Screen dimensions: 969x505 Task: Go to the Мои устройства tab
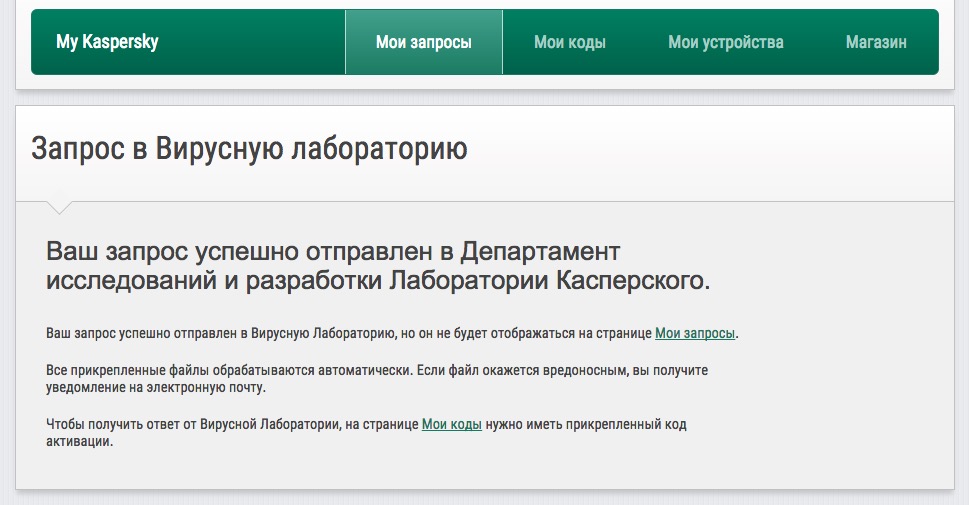click(x=726, y=42)
